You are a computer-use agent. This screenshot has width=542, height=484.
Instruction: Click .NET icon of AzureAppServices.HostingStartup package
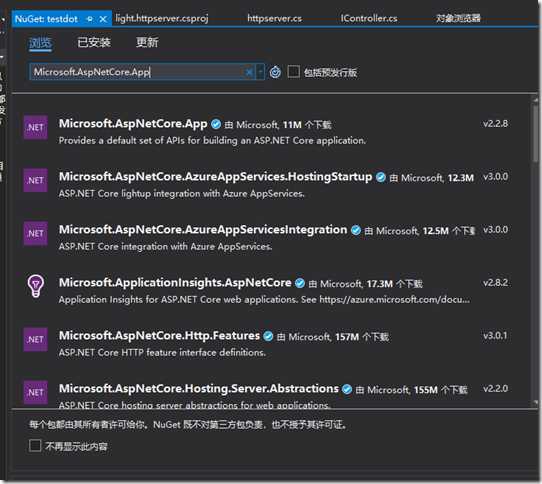(x=36, y=180)
